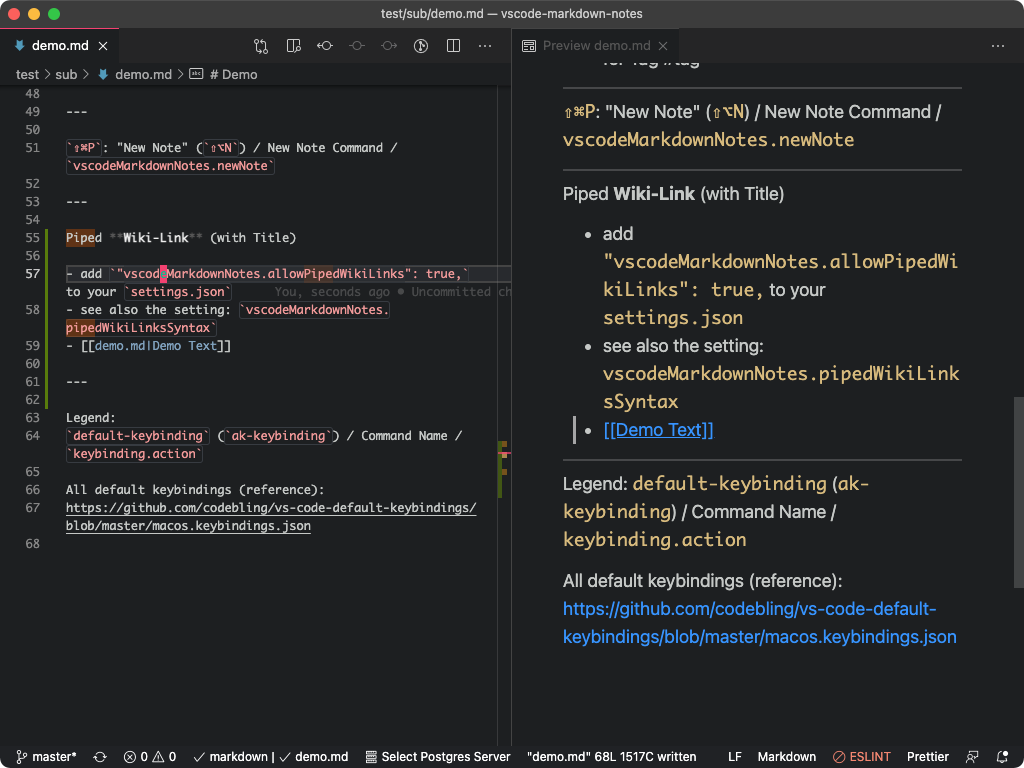Viewport: 1024px width, 768px height.
Task: Click the open changes compare icon
Action: [x=261, y=46]
